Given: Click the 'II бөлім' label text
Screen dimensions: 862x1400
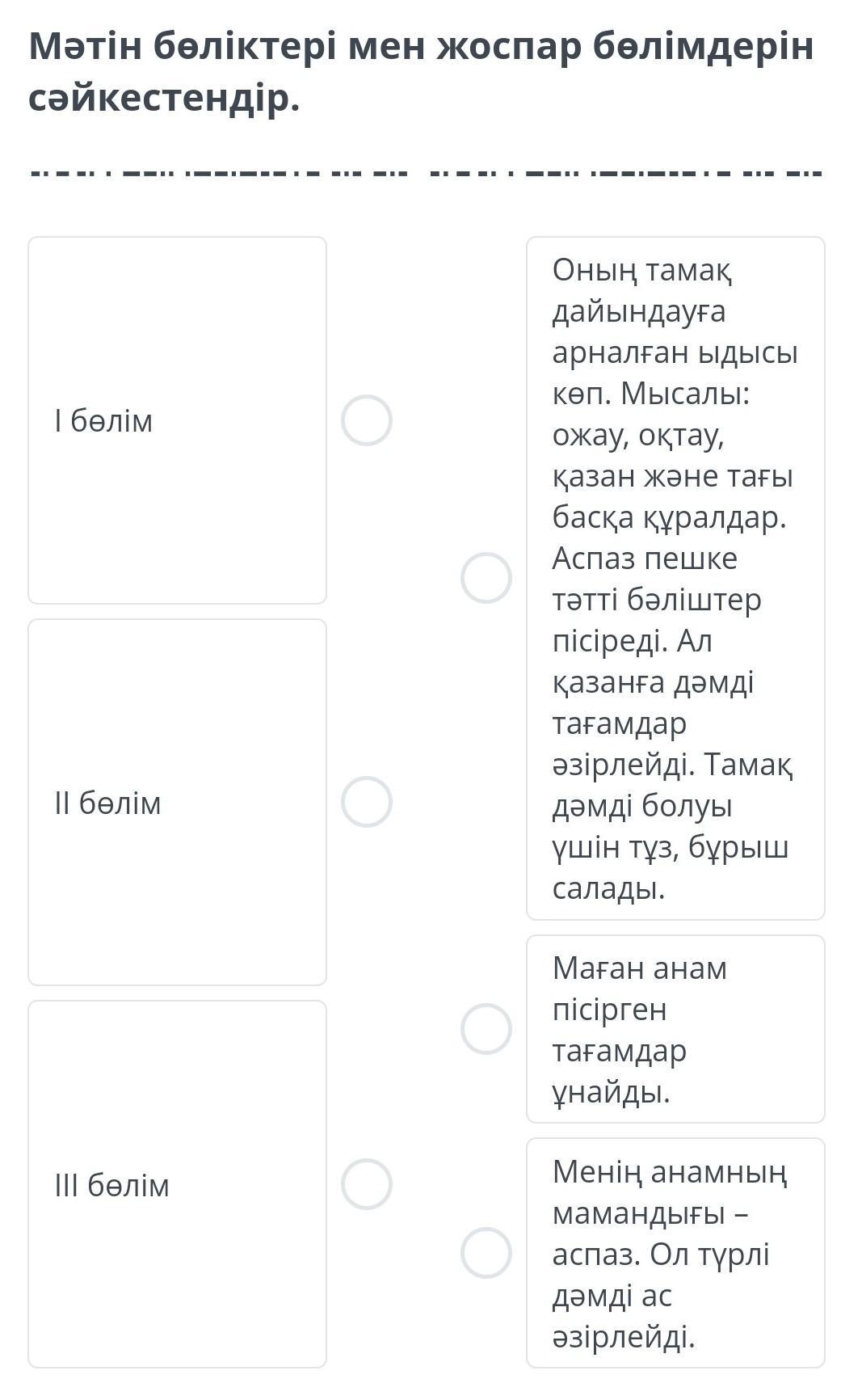Looking at the screenshot, I should pyautogui.click(x=107, y=803).
